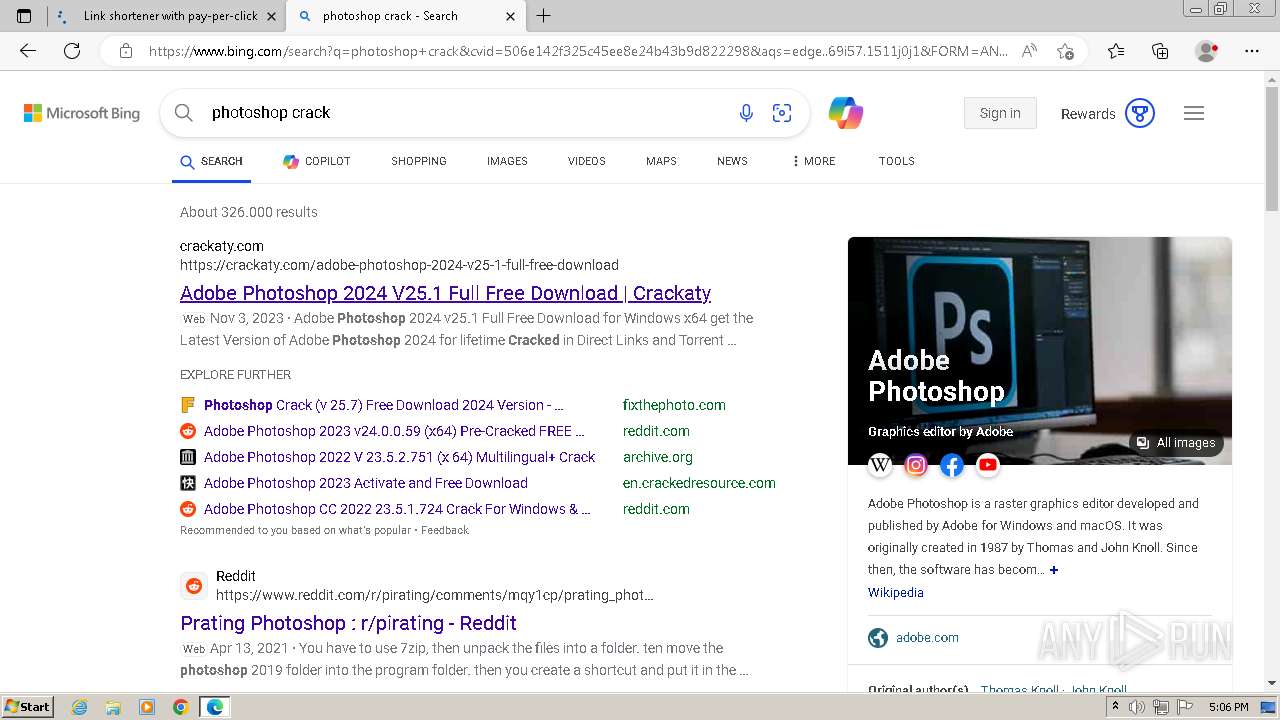
Task: Click the Adobe Photoshop hero image
Action: point(1040,351)
